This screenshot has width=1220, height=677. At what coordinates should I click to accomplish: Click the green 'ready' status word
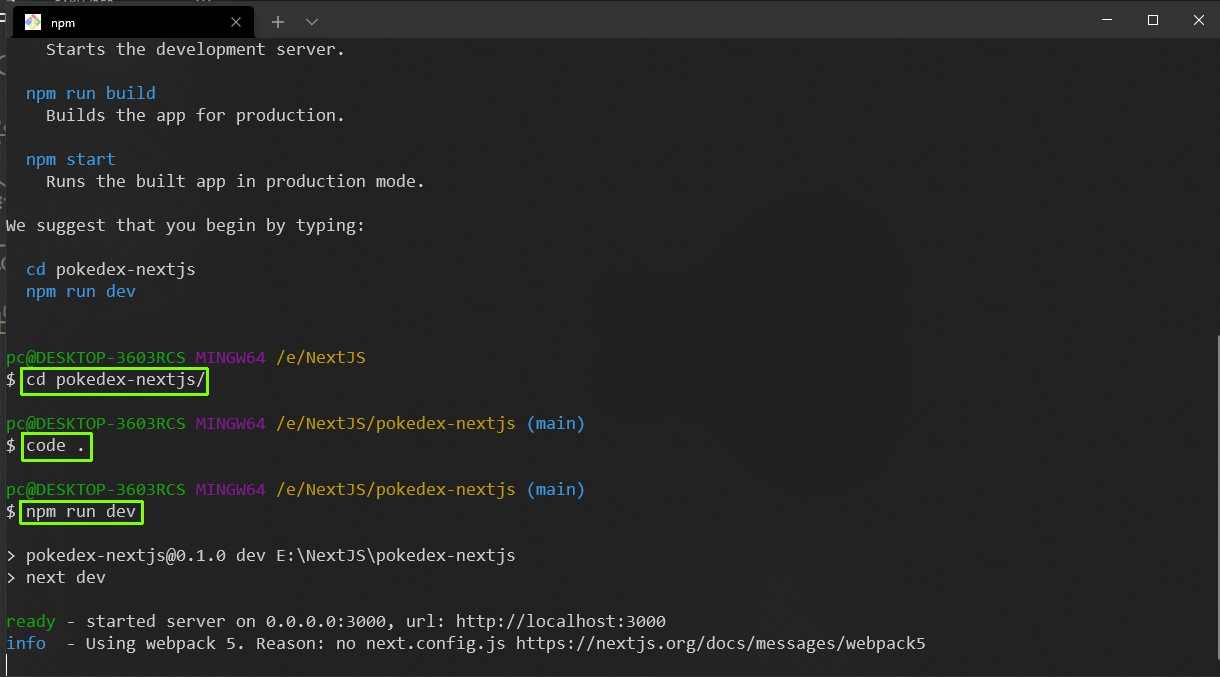pyautogui.click(x=30, y=621)
